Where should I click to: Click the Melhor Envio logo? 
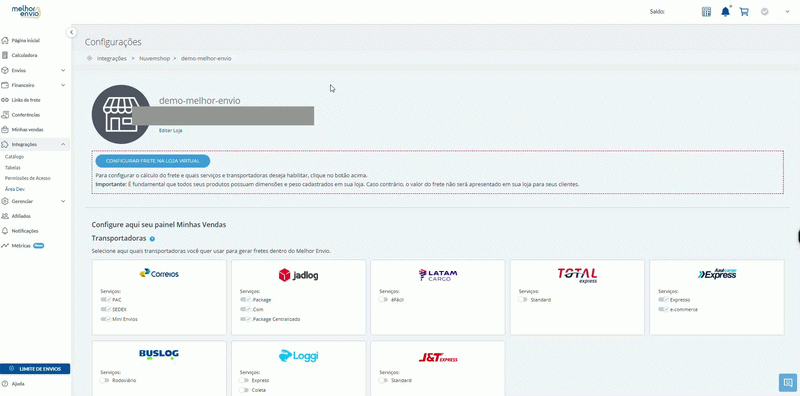(x=26, y=12)
